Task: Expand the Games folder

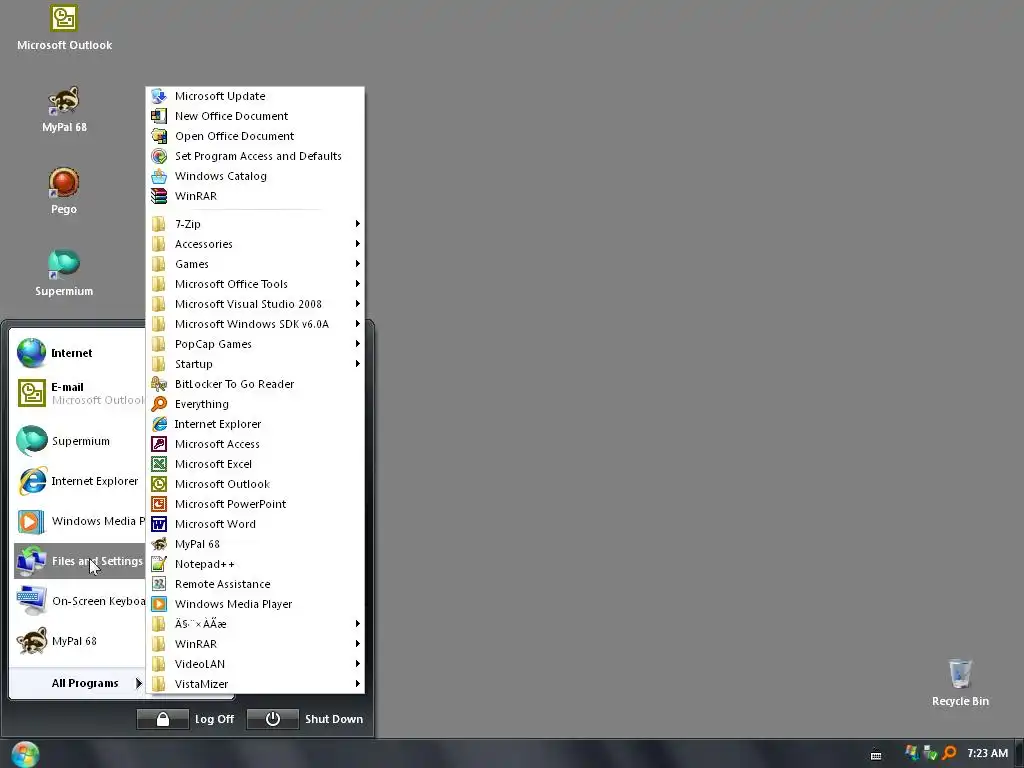Action: (x=255, y=264)
